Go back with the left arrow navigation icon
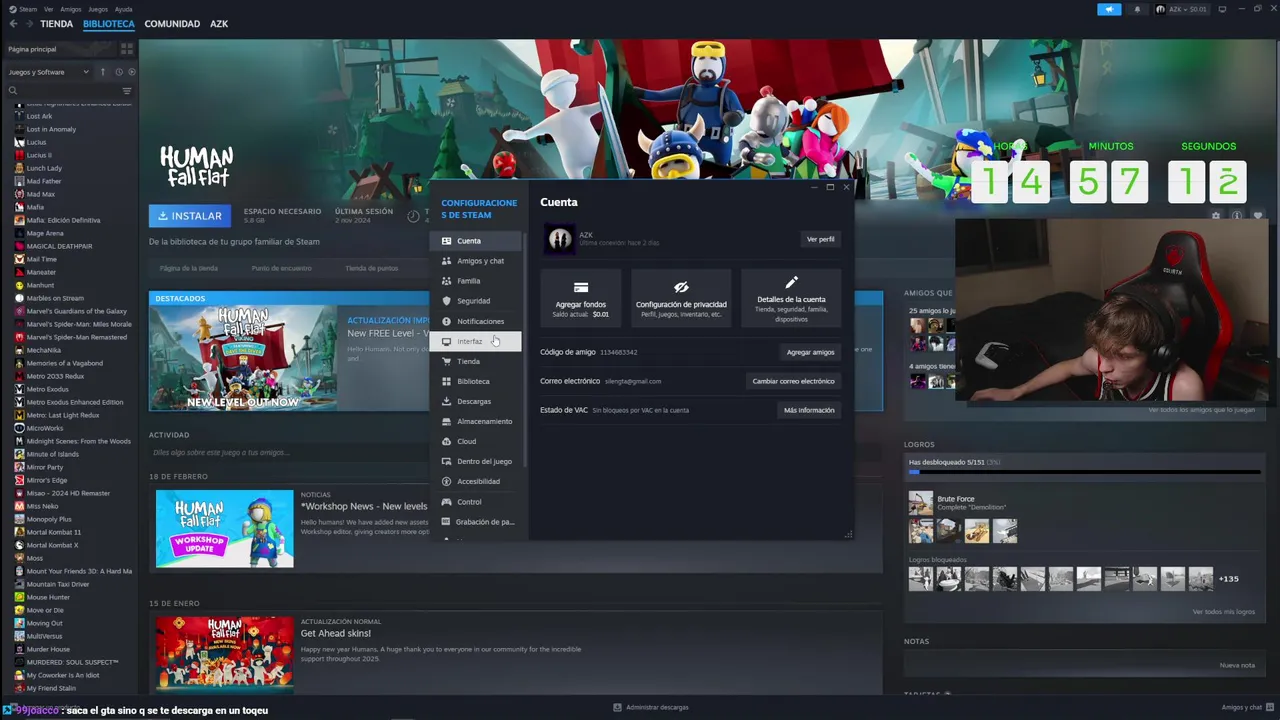 tap(13, 24)
